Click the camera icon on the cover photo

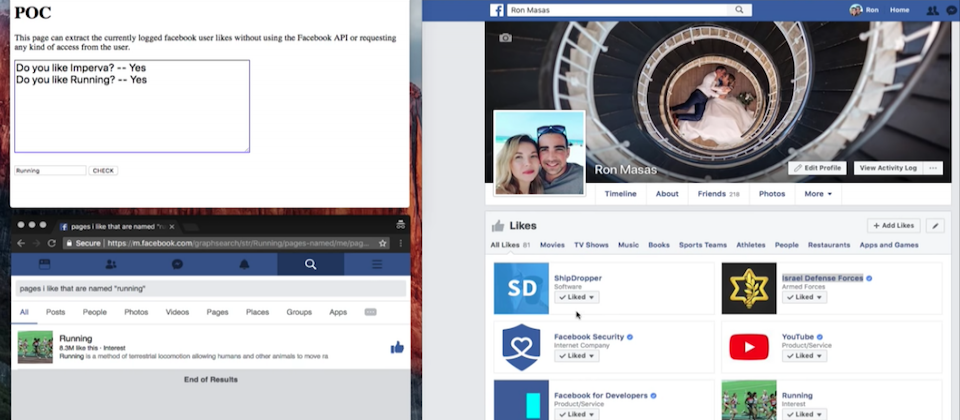pos(505,38)
